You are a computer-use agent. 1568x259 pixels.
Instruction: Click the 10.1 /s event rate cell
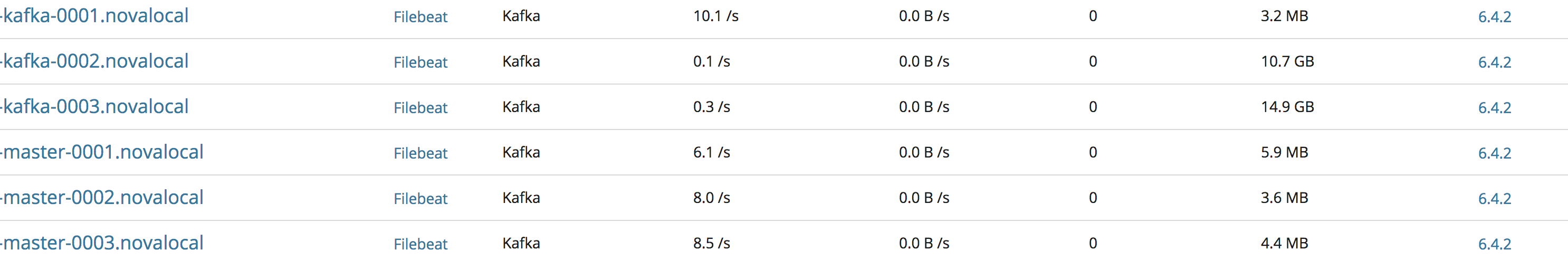pos(716,16)
